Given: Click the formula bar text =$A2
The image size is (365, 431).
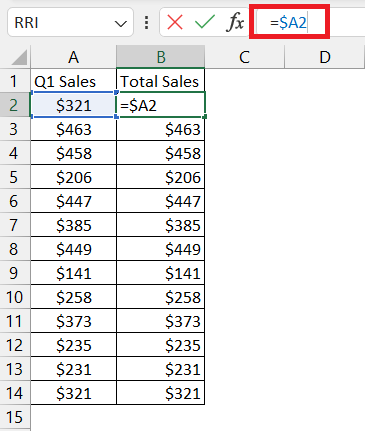Looking at the screenshot, I should tap(289, 23).
